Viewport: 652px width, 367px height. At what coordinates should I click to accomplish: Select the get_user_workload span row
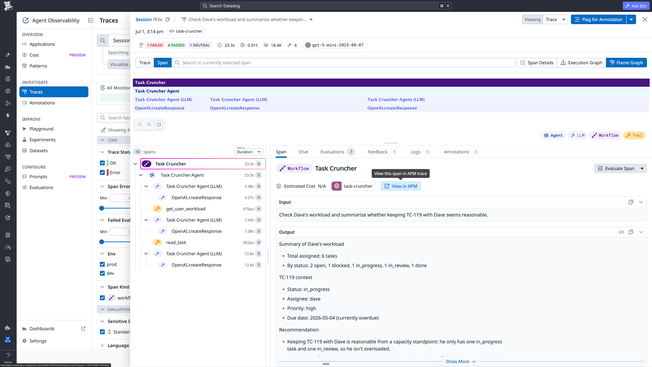(x=203, y=209)
